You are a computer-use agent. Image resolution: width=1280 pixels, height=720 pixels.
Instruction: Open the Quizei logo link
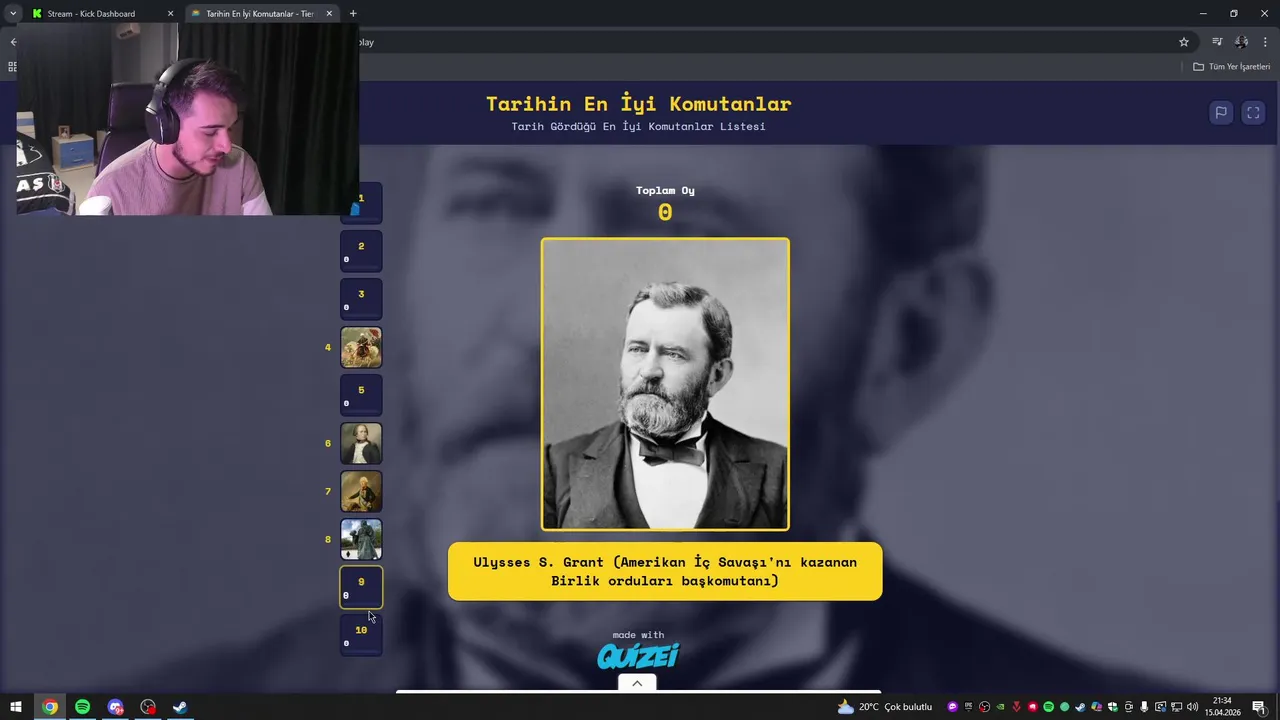638,656
